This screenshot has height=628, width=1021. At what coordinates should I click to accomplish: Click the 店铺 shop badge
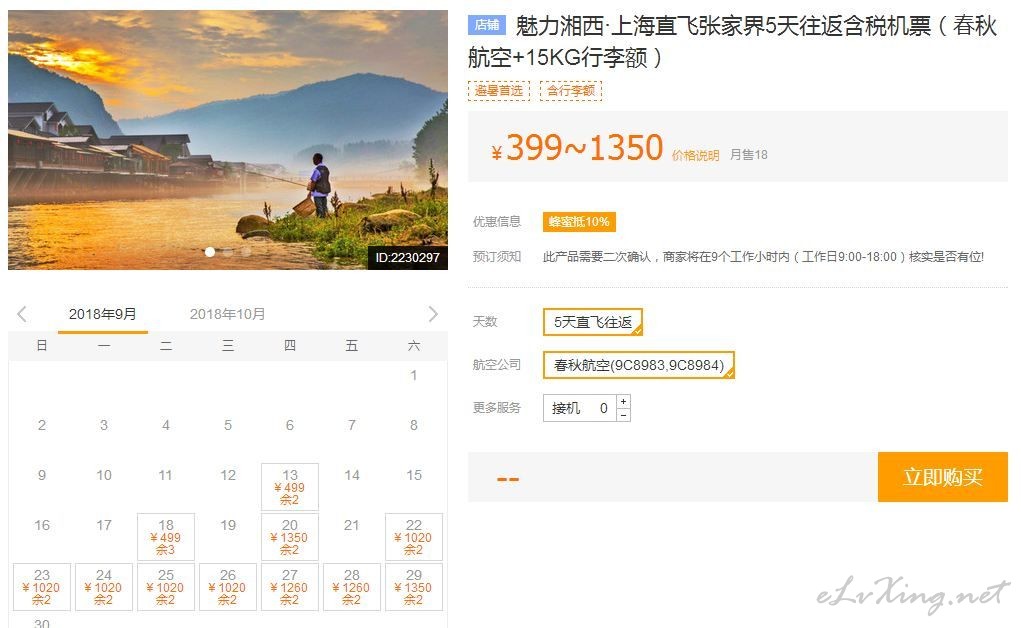(x=486, y=25)
